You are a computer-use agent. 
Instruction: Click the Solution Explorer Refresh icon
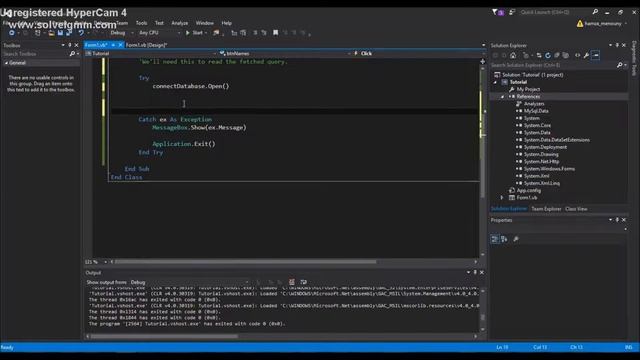pyautogui.click(x=548, y=55)
